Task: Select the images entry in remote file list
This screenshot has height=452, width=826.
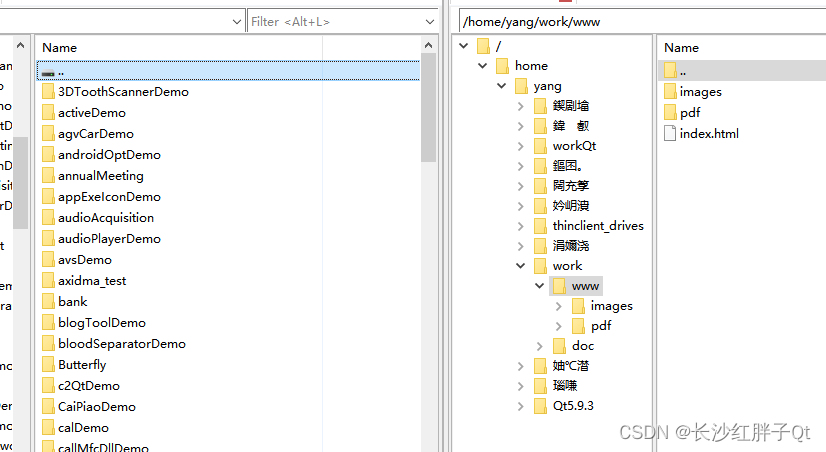Action: click(701, 92)
